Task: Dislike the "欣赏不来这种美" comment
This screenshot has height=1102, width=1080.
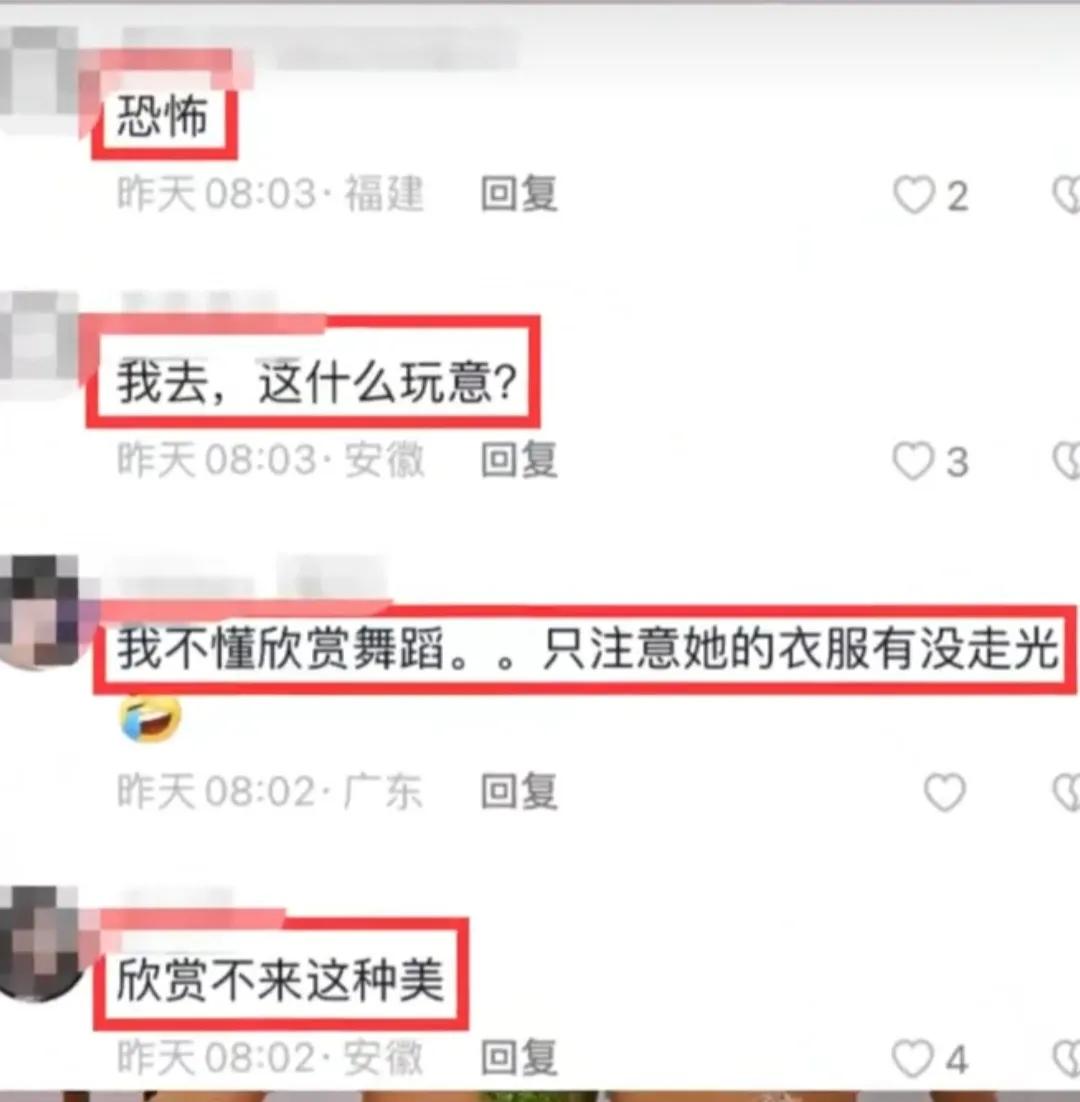Action: (1067, 1059)
